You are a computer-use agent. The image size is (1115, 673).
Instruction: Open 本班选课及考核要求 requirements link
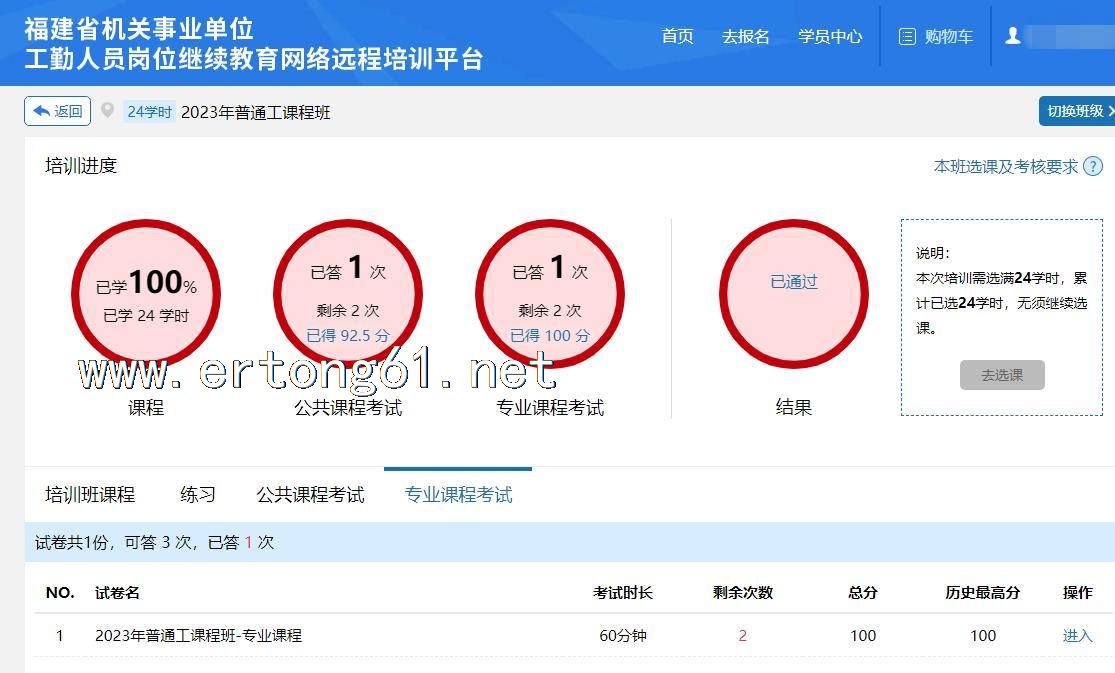(x=1005, y=167)
